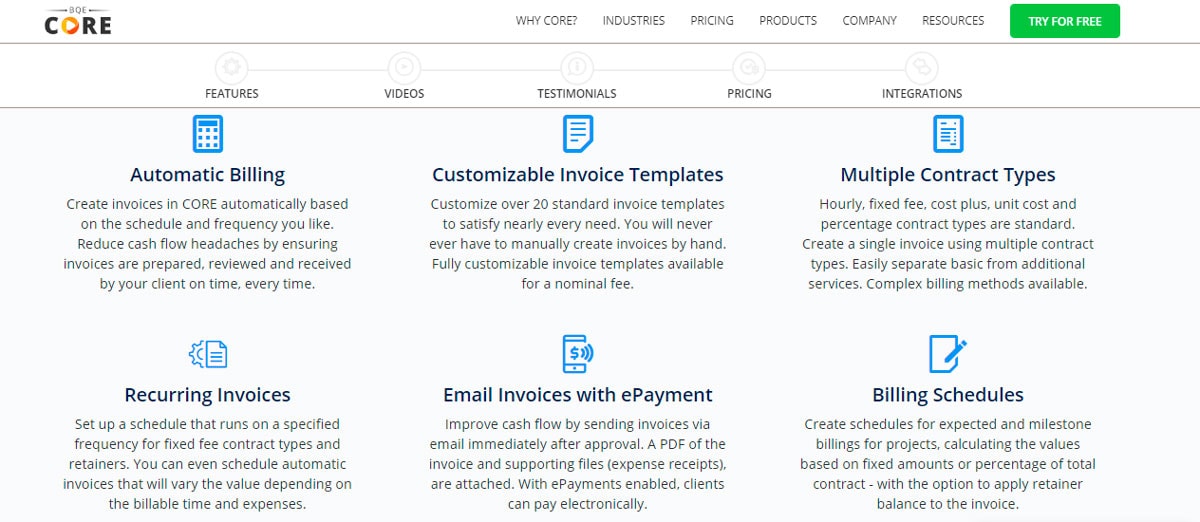This screenshot has width=1200, height=522.
Task: Click the 'Hourly, fixed fee, cost plus' paragraph
Action: (948, 244)
